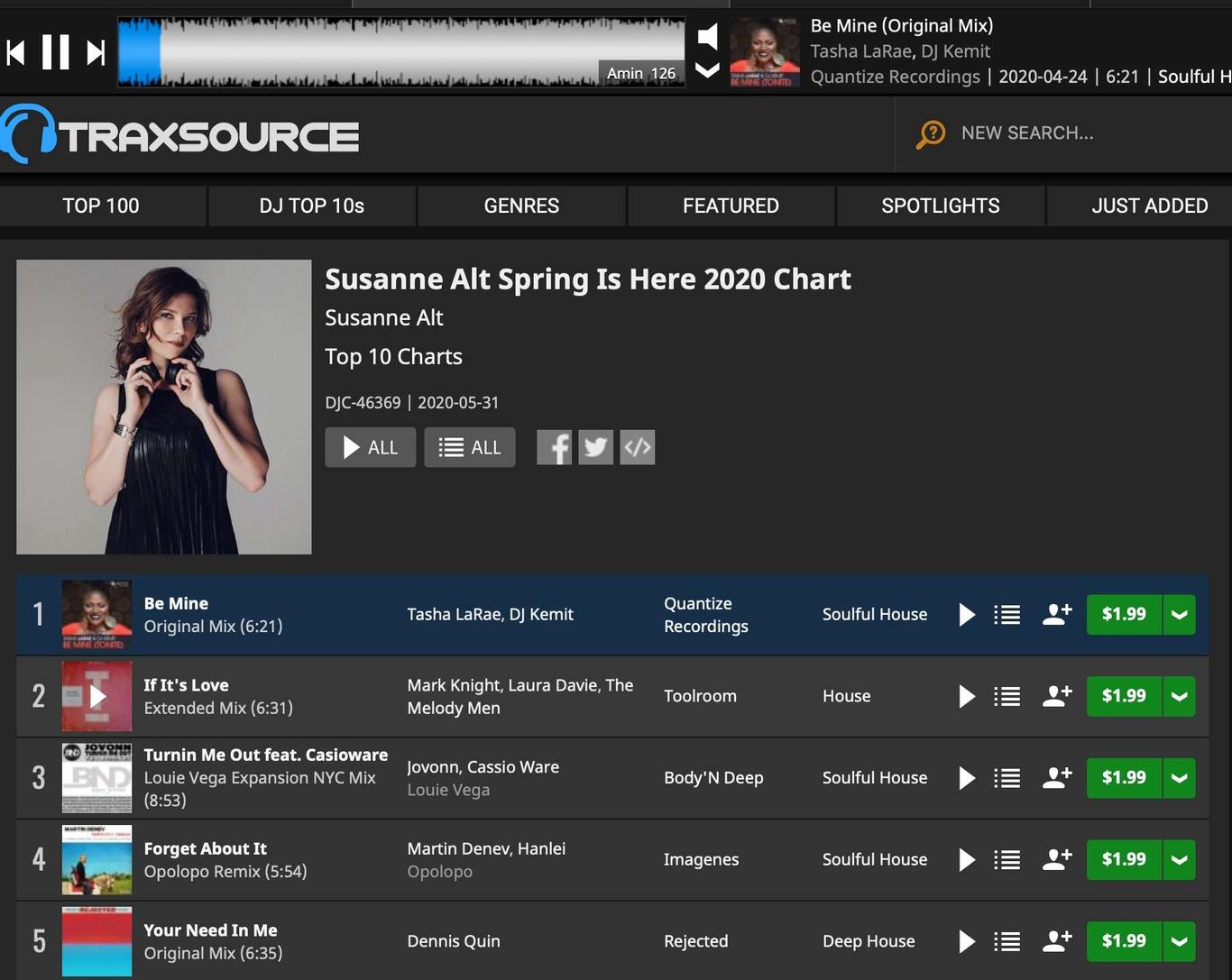
Task: Follow artists of Be Mine
Action: tap(1057, 615)
